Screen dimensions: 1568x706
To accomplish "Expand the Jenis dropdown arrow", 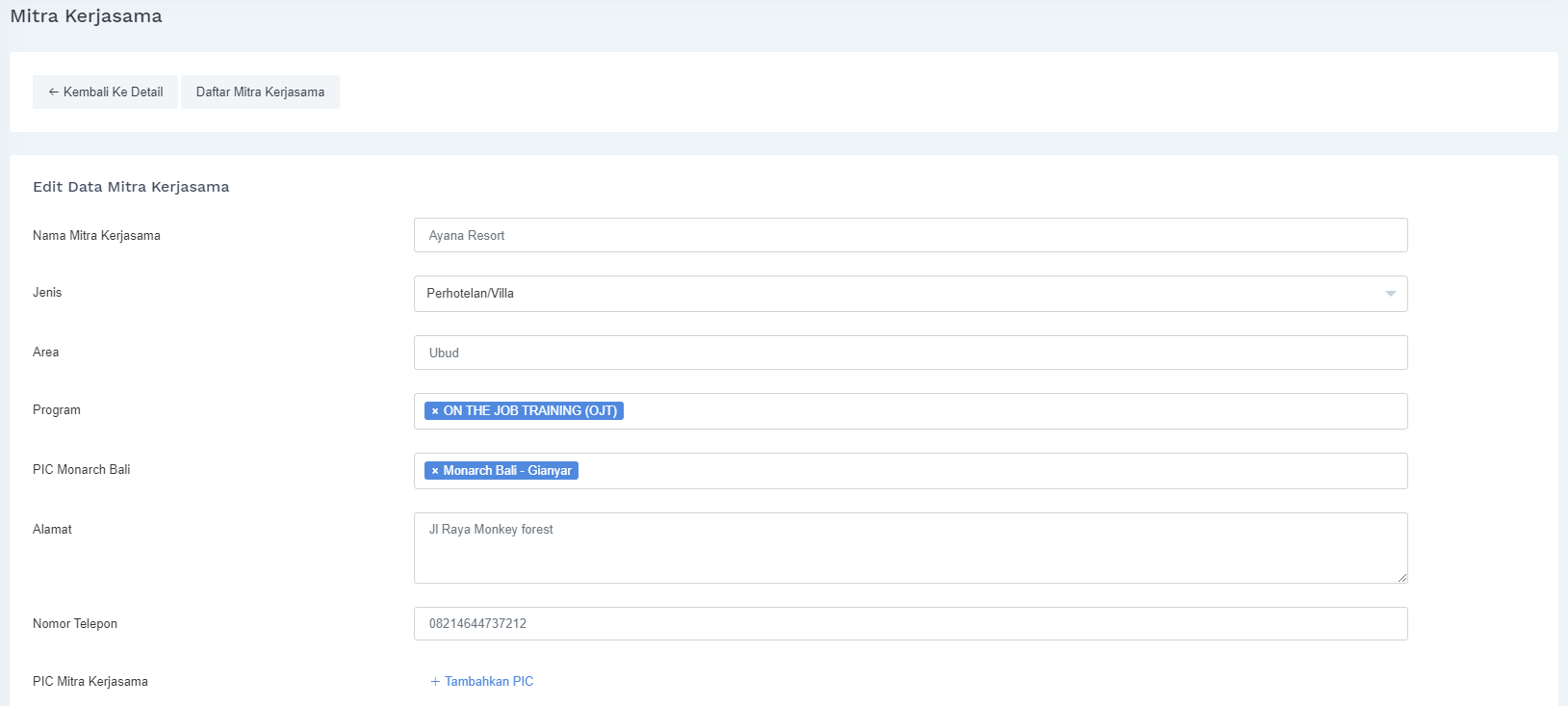I will (x=1390, y=294).
